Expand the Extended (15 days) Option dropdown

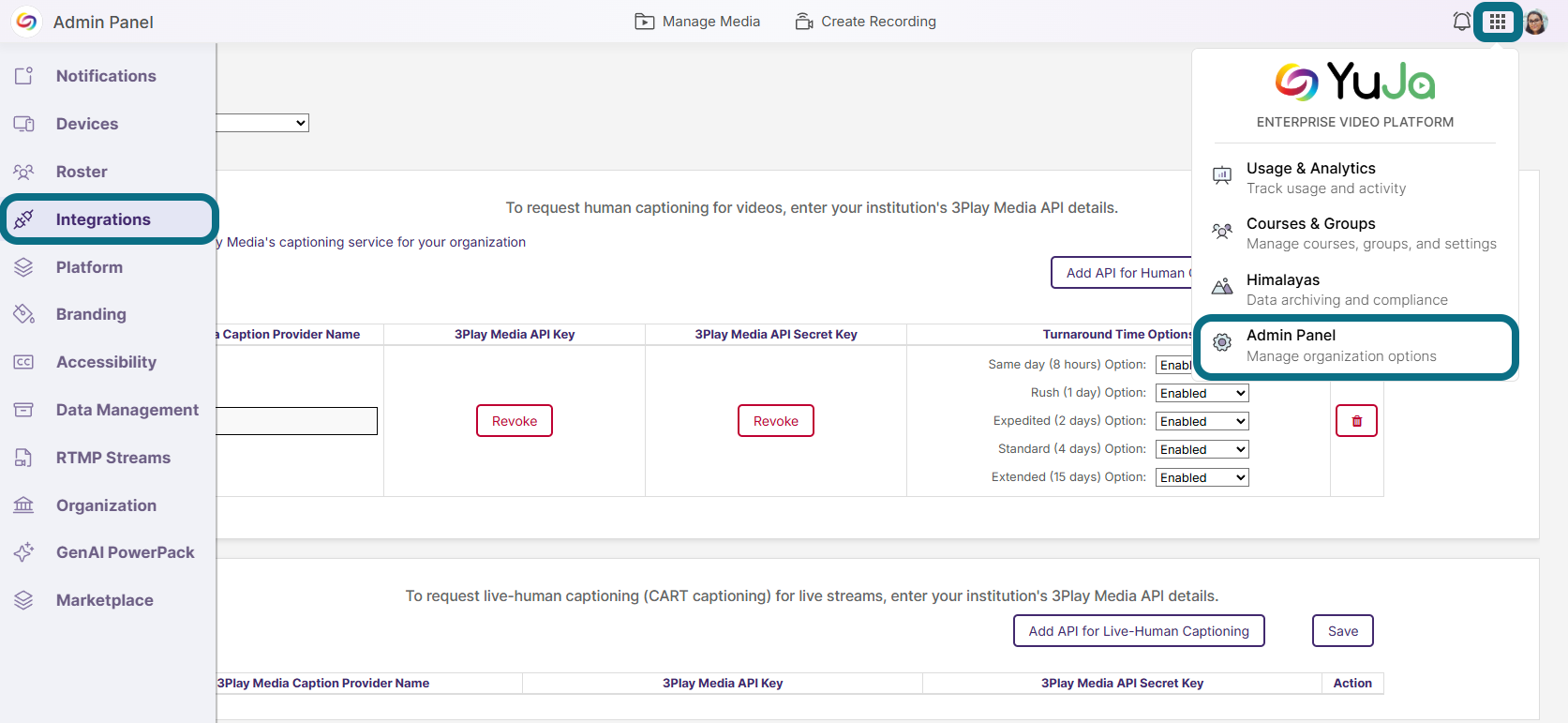[1202, 477]
